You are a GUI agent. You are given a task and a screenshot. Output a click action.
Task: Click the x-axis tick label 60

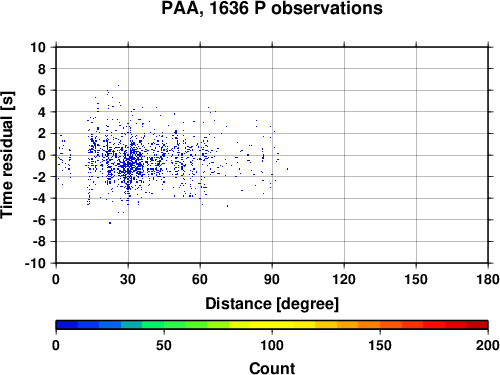200,279
